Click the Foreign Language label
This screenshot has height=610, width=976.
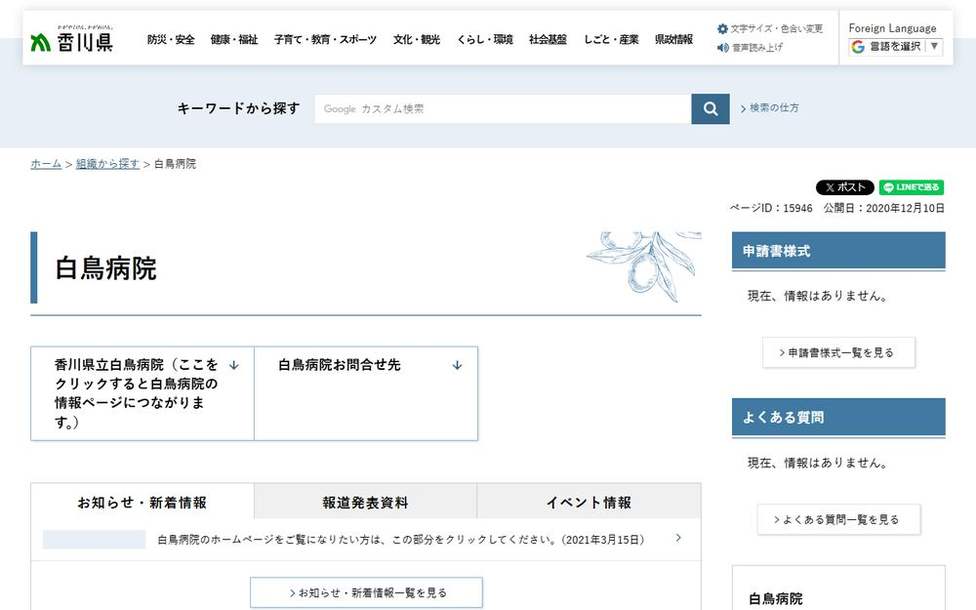892,28
